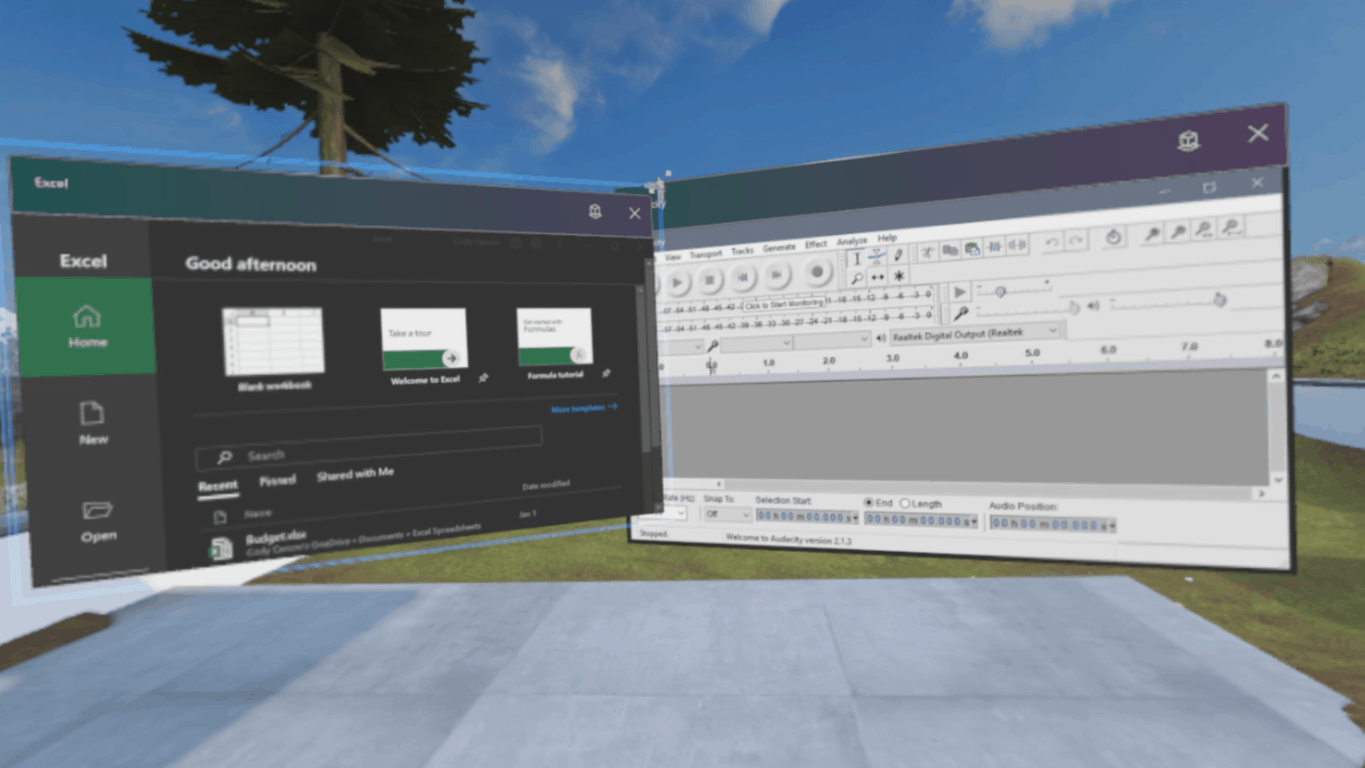The width and height of the screenshot is (1365, 768).
Task: Adjust the Audacity playback speed slider
Action: 1000,292
